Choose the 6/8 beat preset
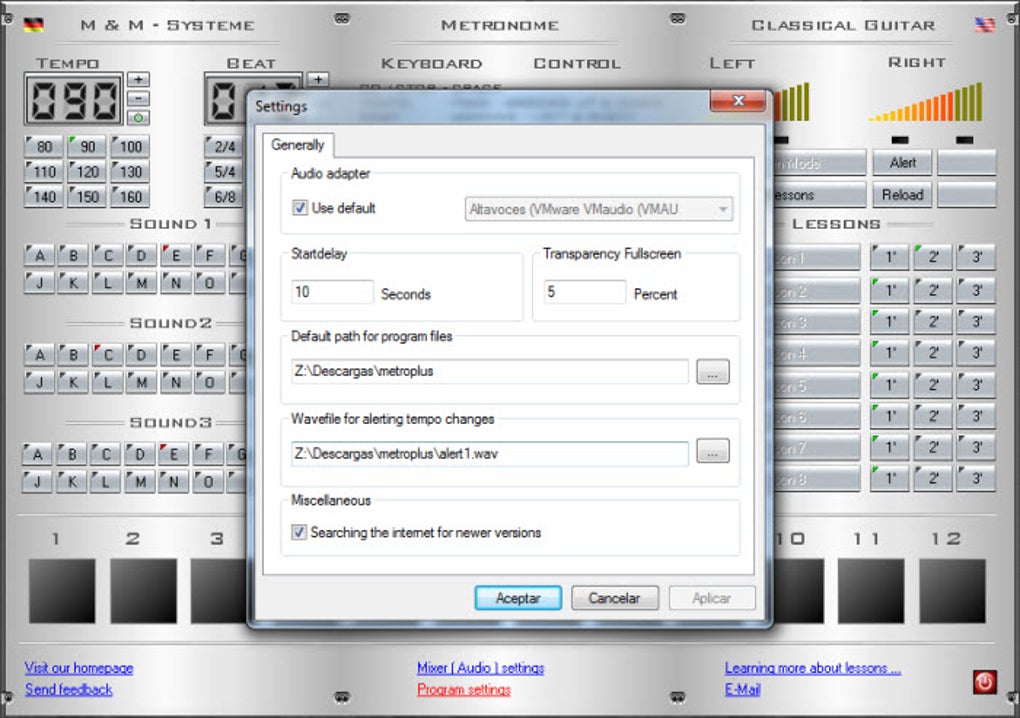 [x=225, y=196]
